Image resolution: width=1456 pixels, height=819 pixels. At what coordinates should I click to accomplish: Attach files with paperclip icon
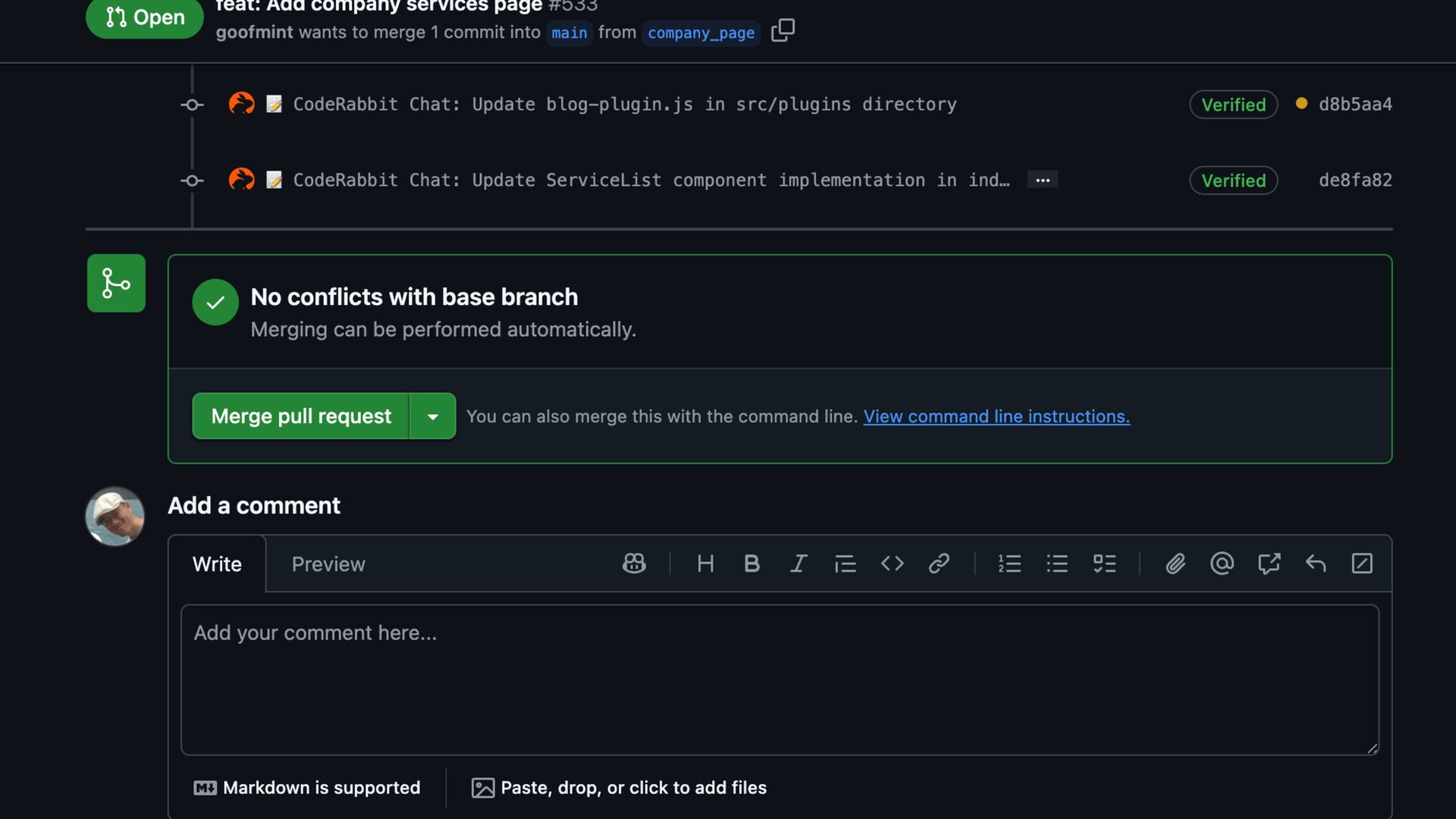pos(1175,563)
